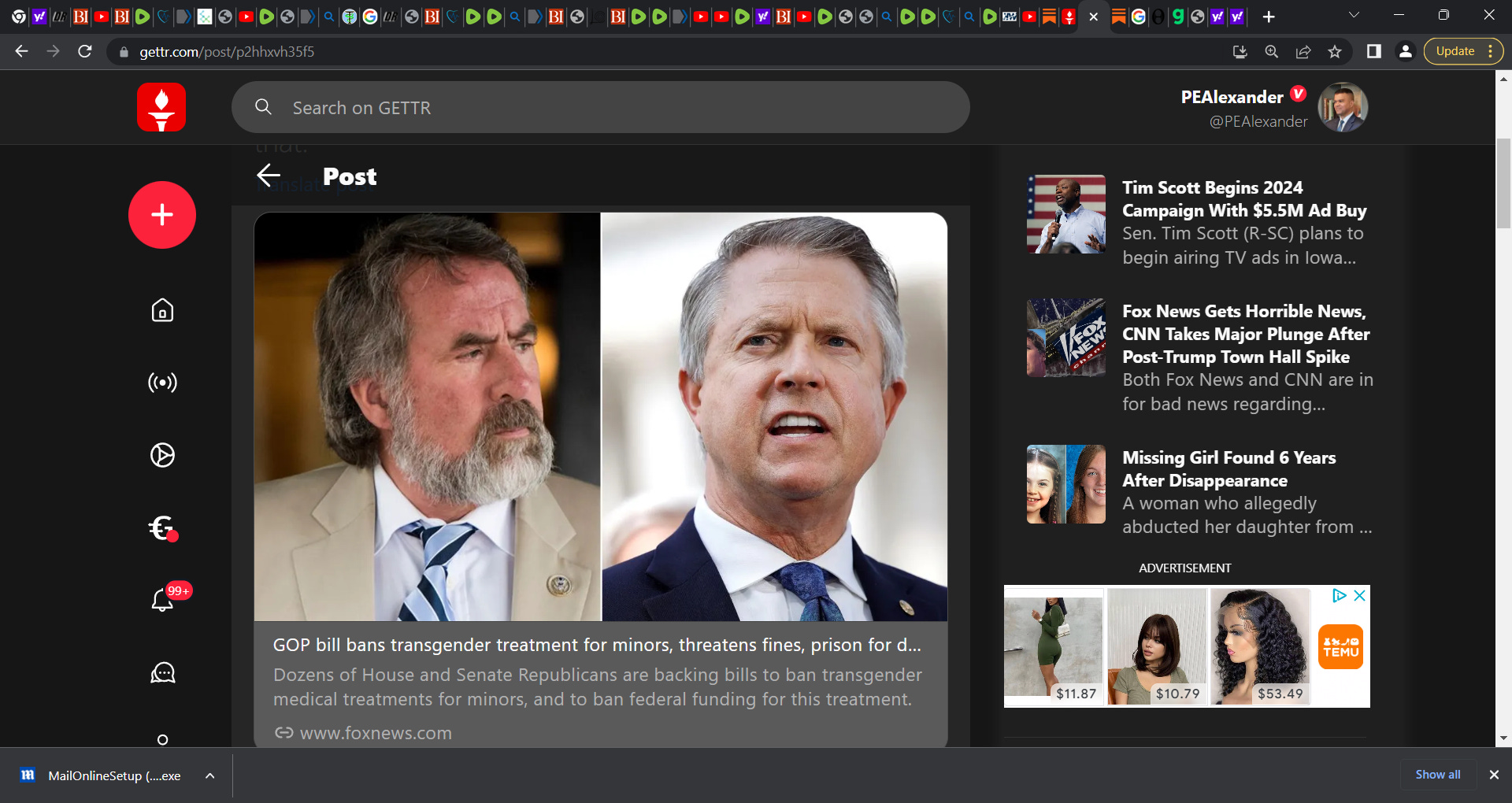Image resolution: width=1512 pixels, height=803 pixels.
Task: Open Chrome menu three dots next to Update
Action: (x=1491, y=51)
